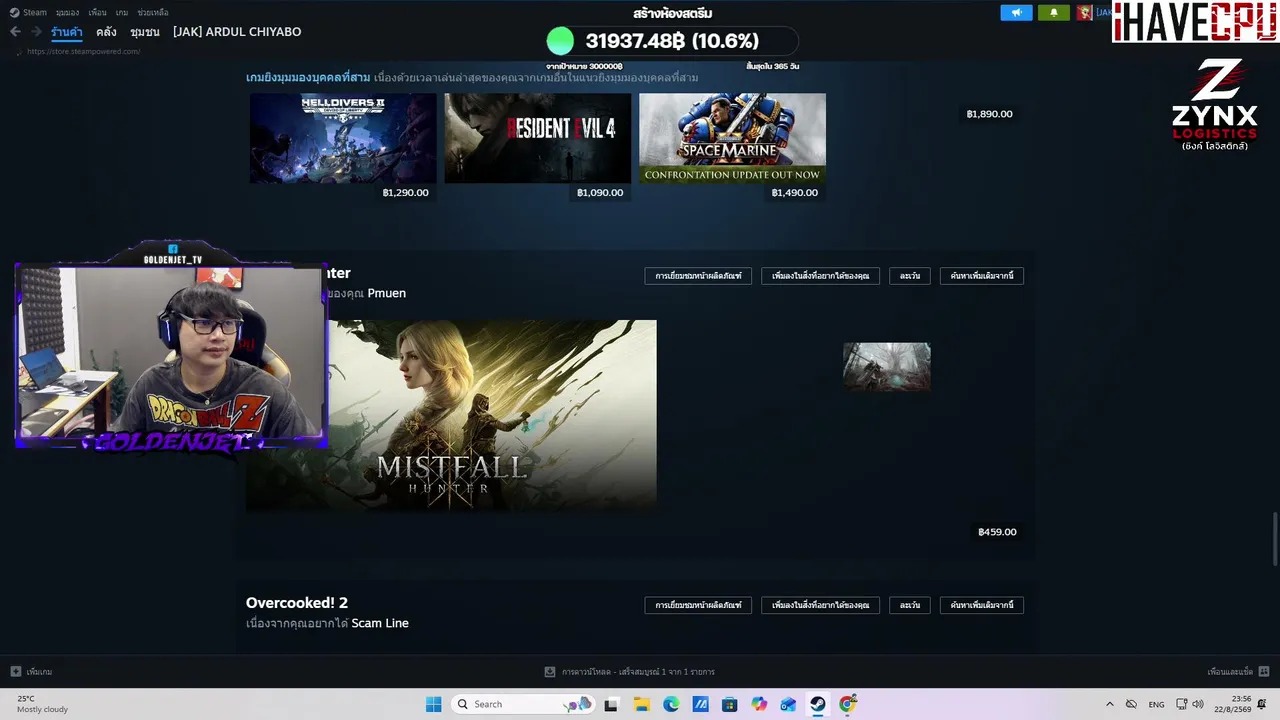Open the [JAK] ARDUL CHIYABO profile tab
The image size is (1280, 720).
click(237, 32)
